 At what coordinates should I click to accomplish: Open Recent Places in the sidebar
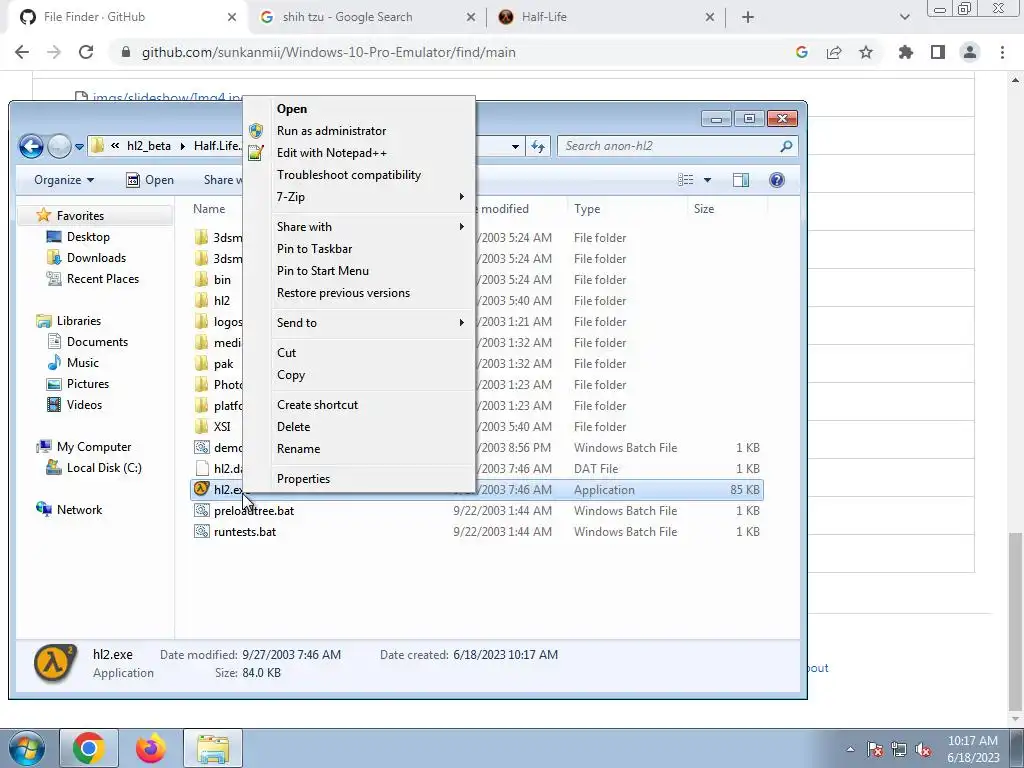tap(93, 279)
